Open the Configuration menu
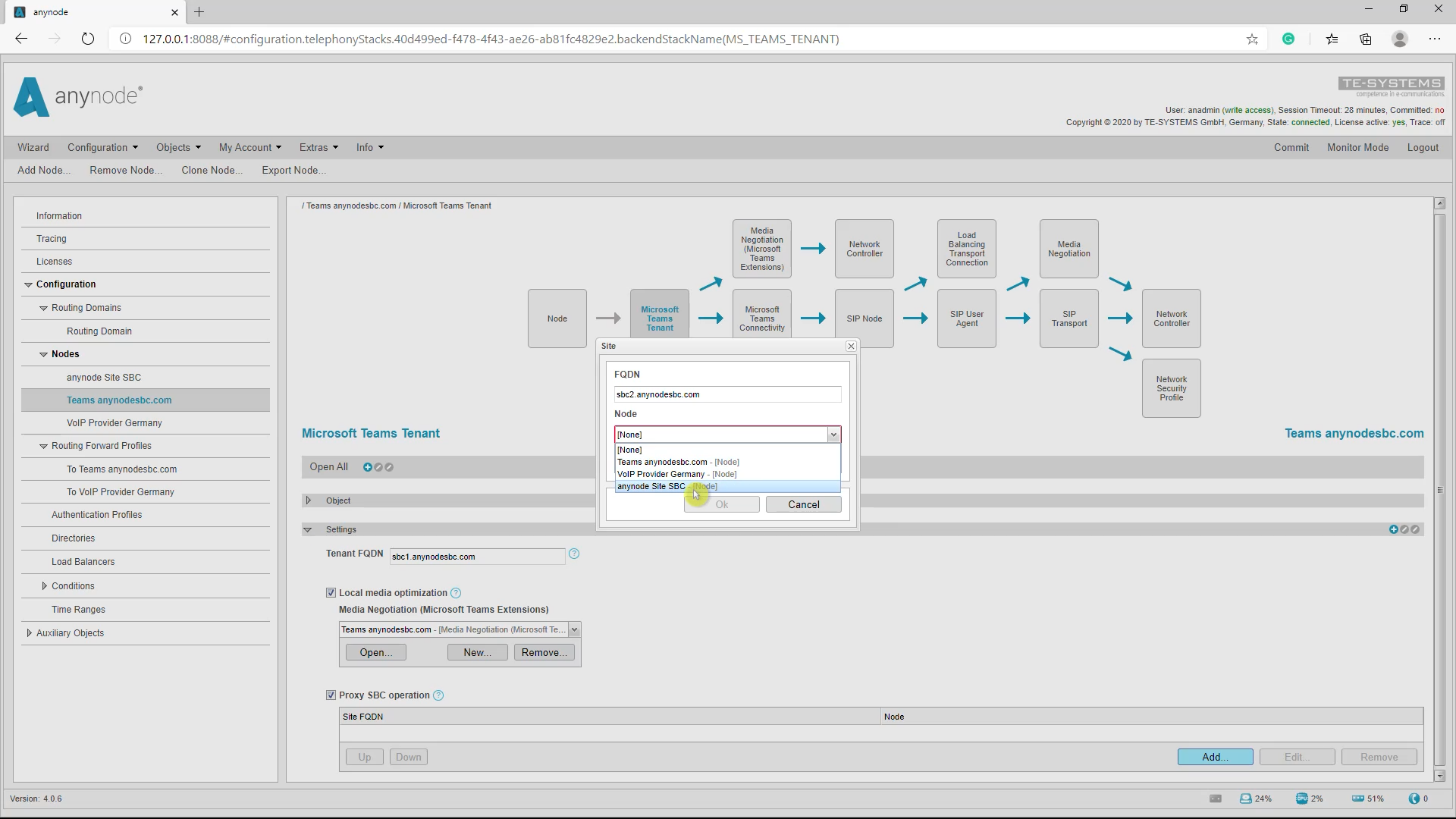1456x819 pixels. (102, 147)
